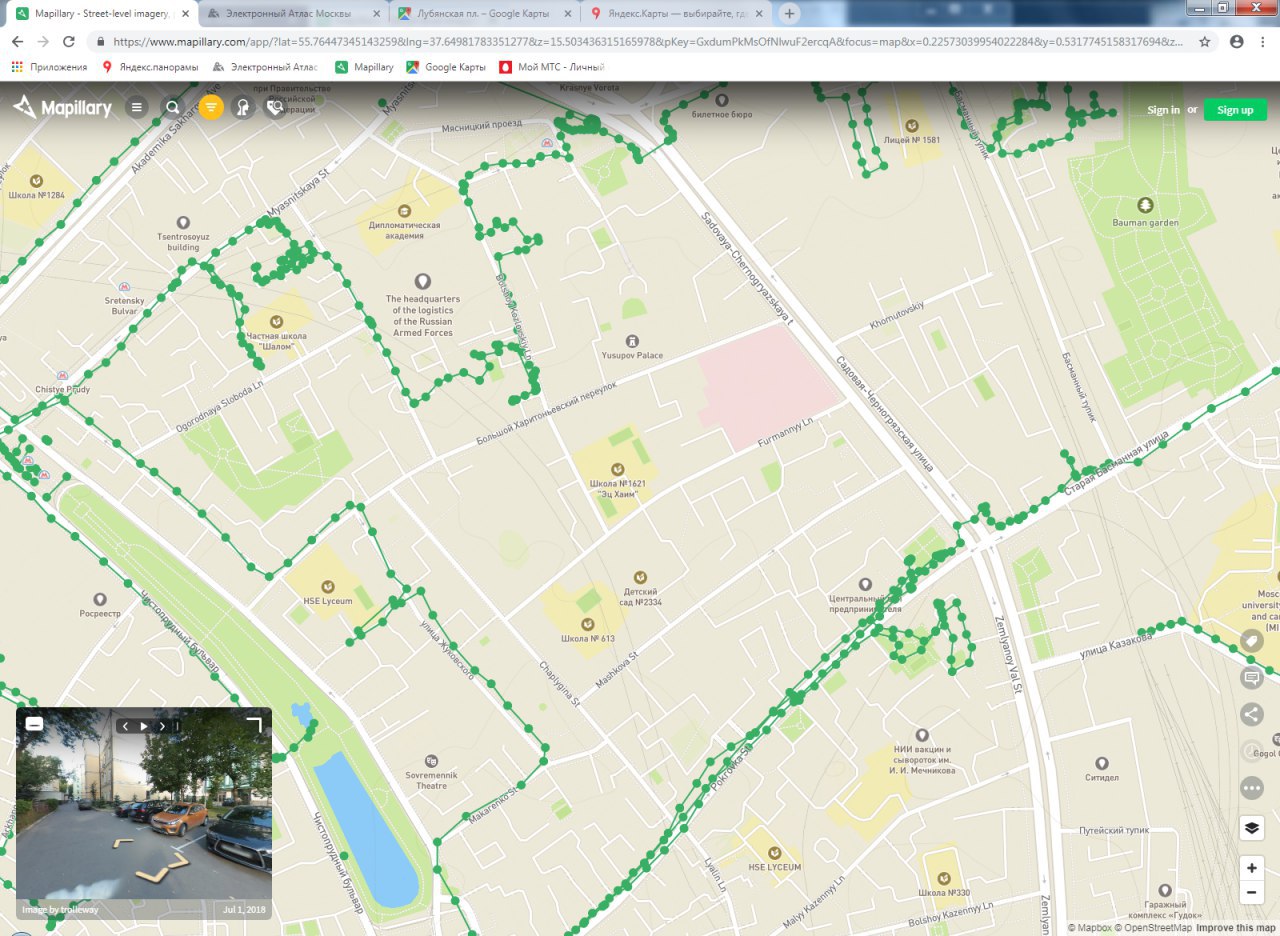Open the Электронный Атлас bookmark

(263, 67)
